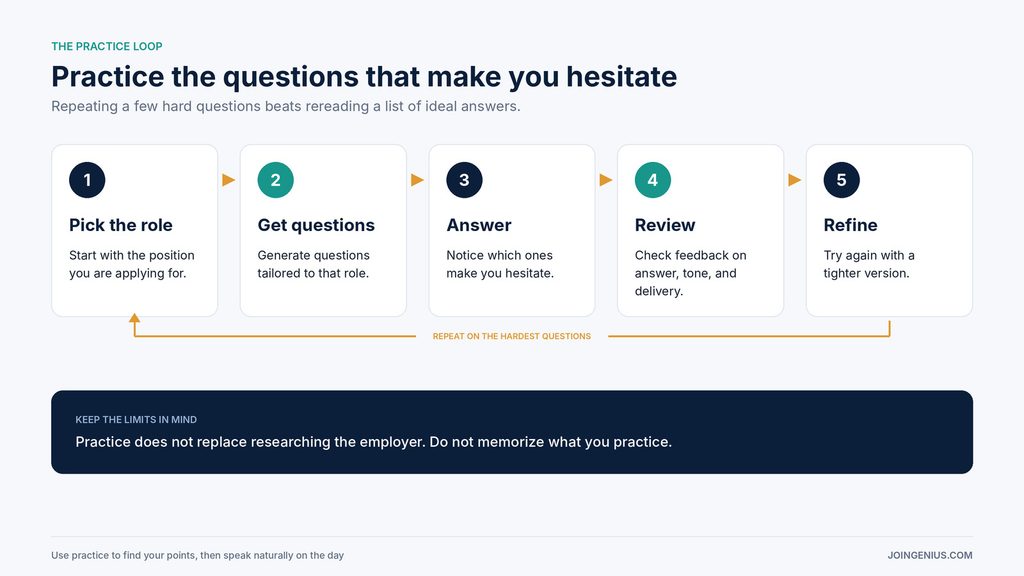The height and width of the screenshot is (576, 1024).
Task: Select the "Refine" card heading
Action: coord(850,225)
